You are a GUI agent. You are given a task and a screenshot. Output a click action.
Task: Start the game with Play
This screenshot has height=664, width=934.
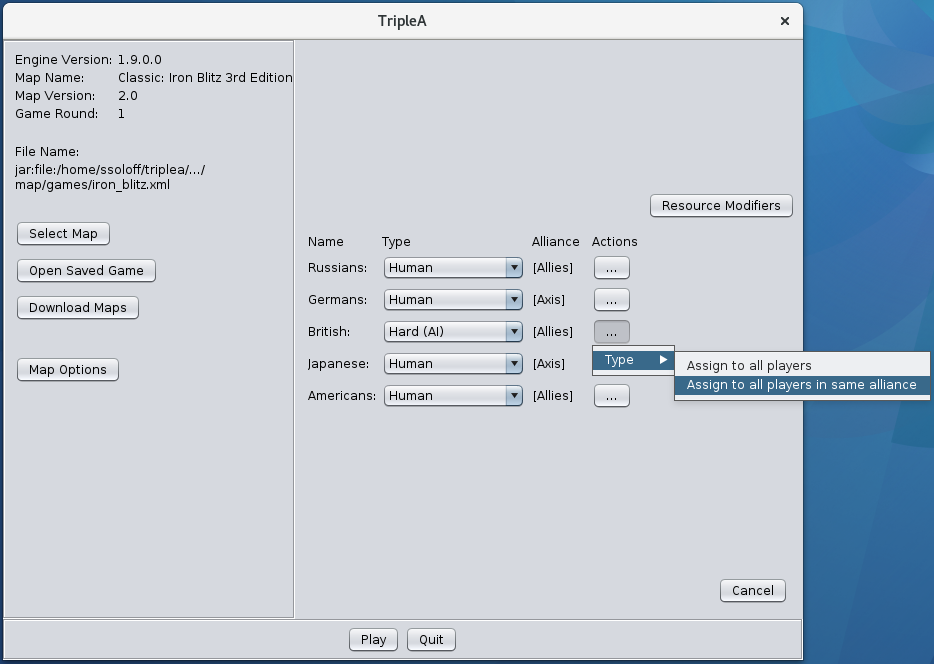click(373, 640)
